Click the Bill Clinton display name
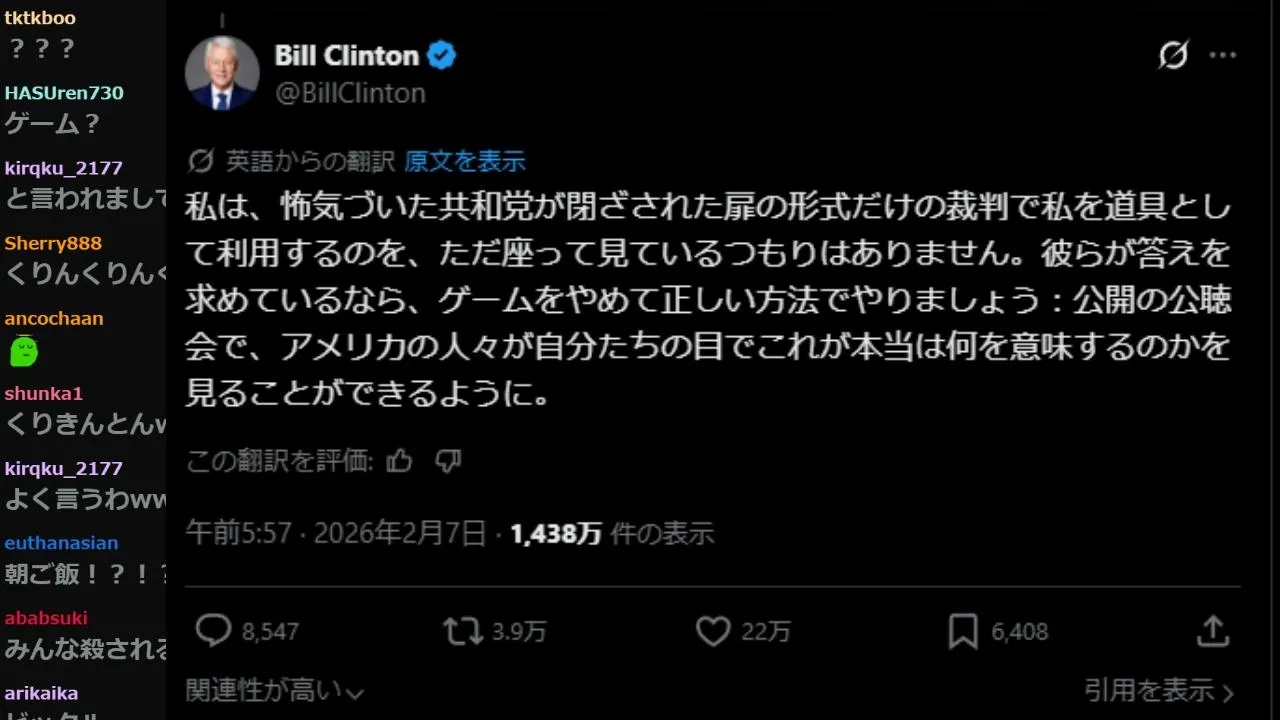This screenshot has width=1280, height=720. point(346,56)
